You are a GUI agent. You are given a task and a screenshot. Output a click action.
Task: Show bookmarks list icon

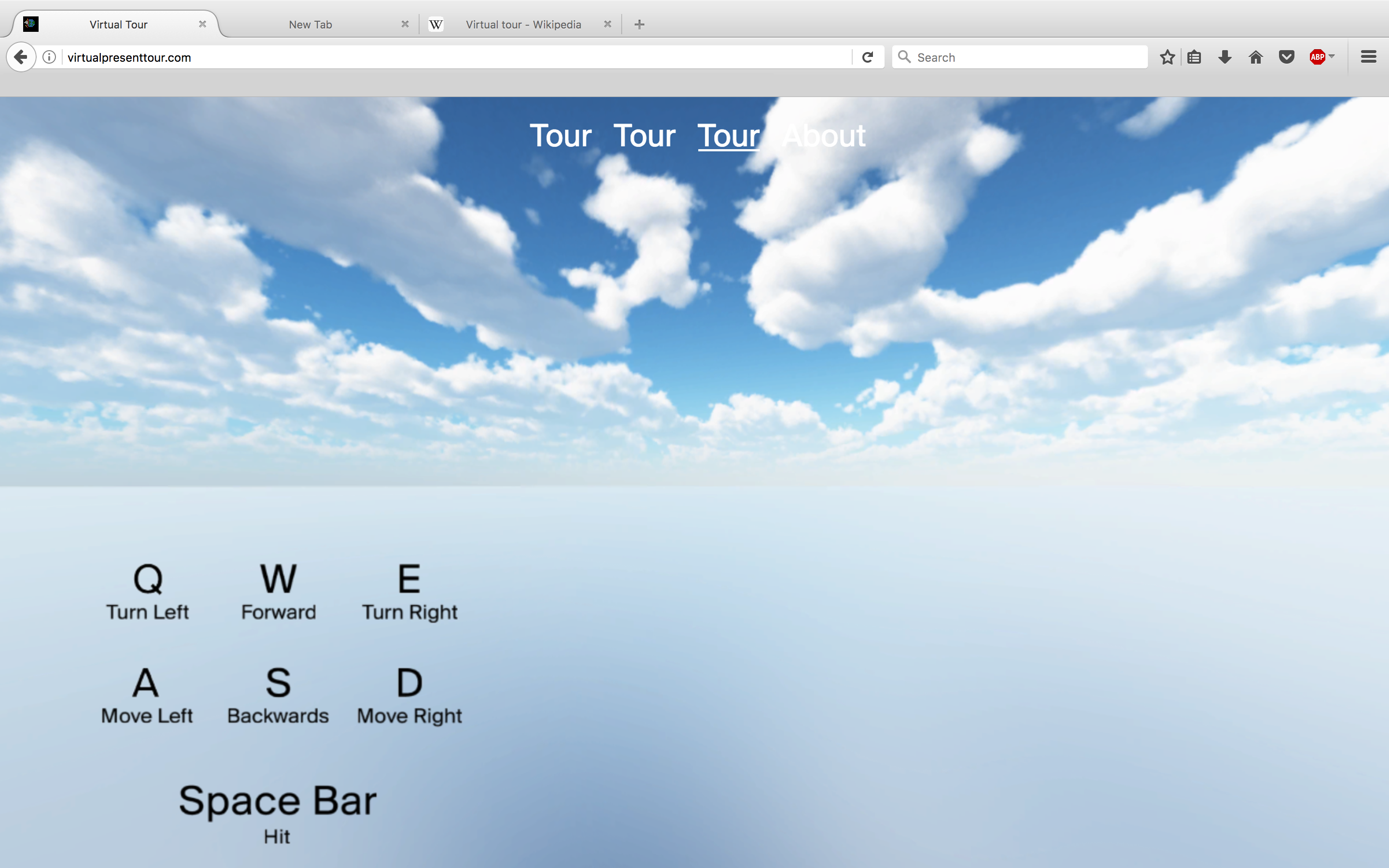[x=1195, y=57]
